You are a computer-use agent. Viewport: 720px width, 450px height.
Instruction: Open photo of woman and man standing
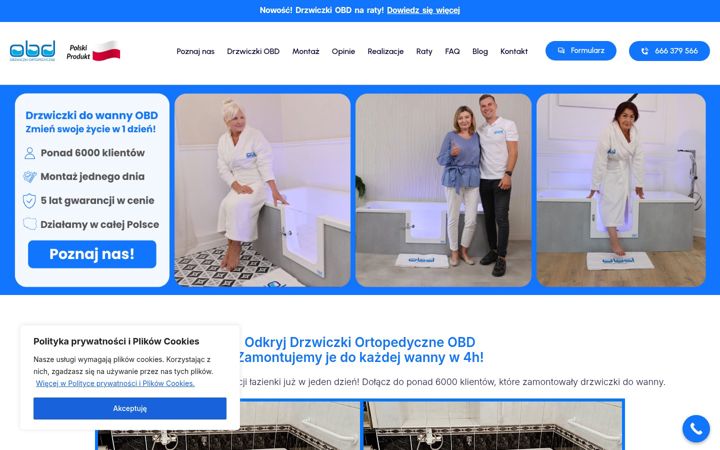(443, 190)
